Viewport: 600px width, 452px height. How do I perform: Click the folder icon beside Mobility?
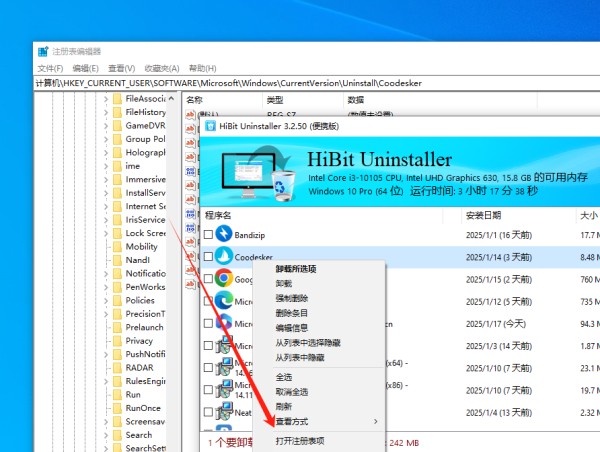point(117,246)
